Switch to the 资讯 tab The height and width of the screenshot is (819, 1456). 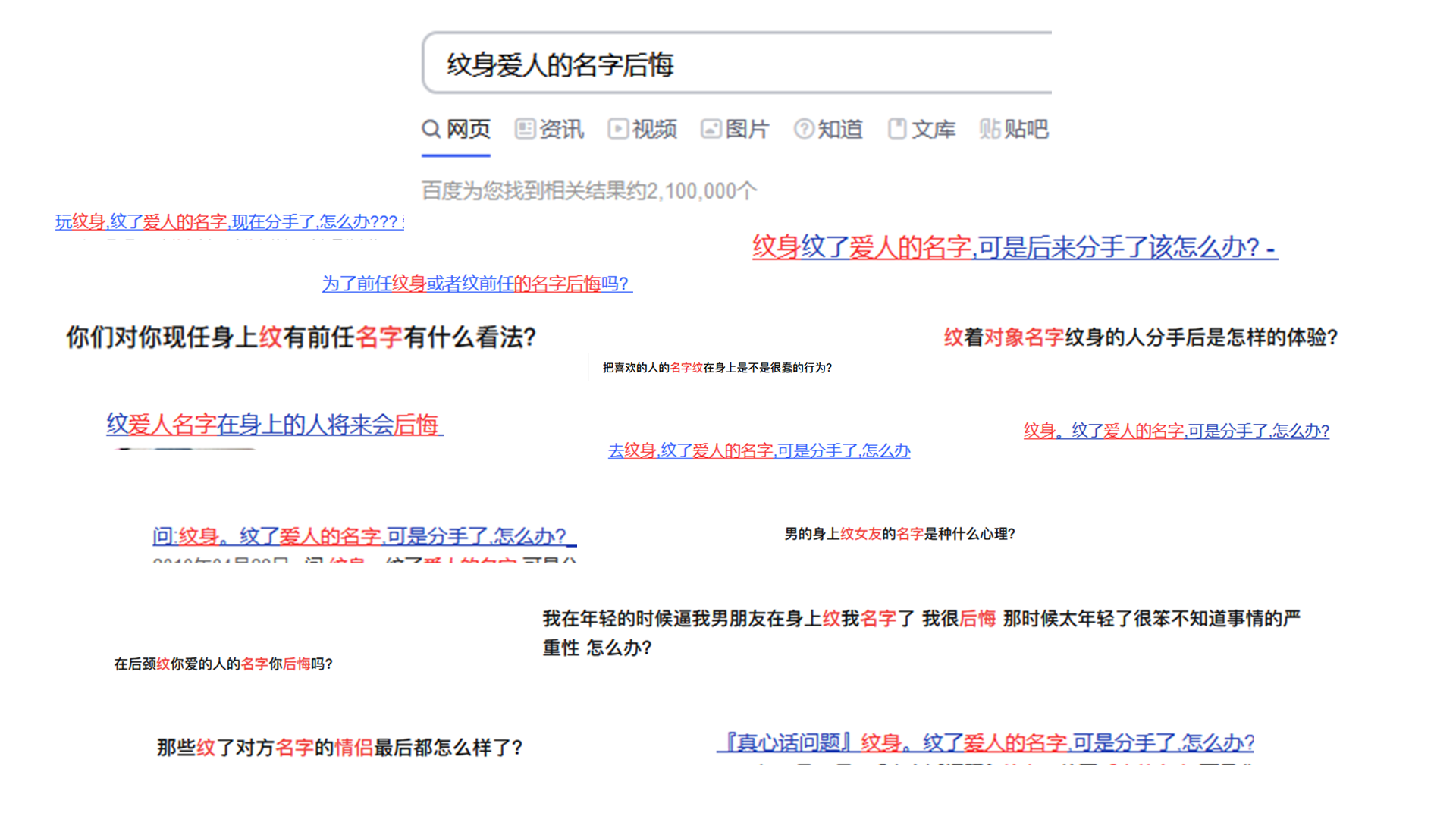550,129
